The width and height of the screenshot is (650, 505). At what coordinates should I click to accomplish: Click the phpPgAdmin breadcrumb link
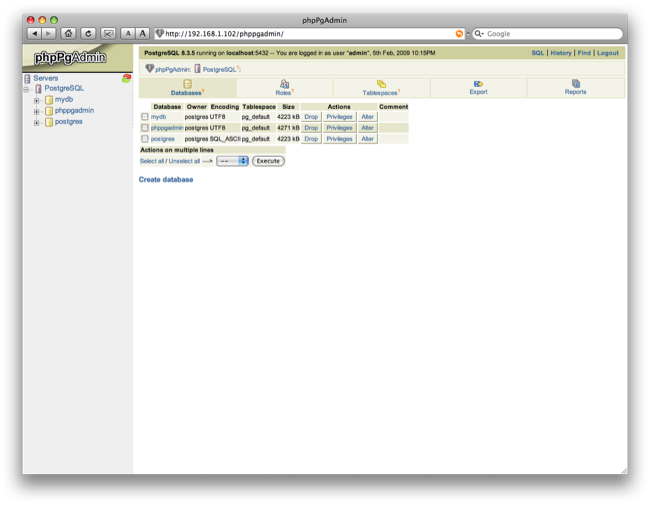(172, 70)
